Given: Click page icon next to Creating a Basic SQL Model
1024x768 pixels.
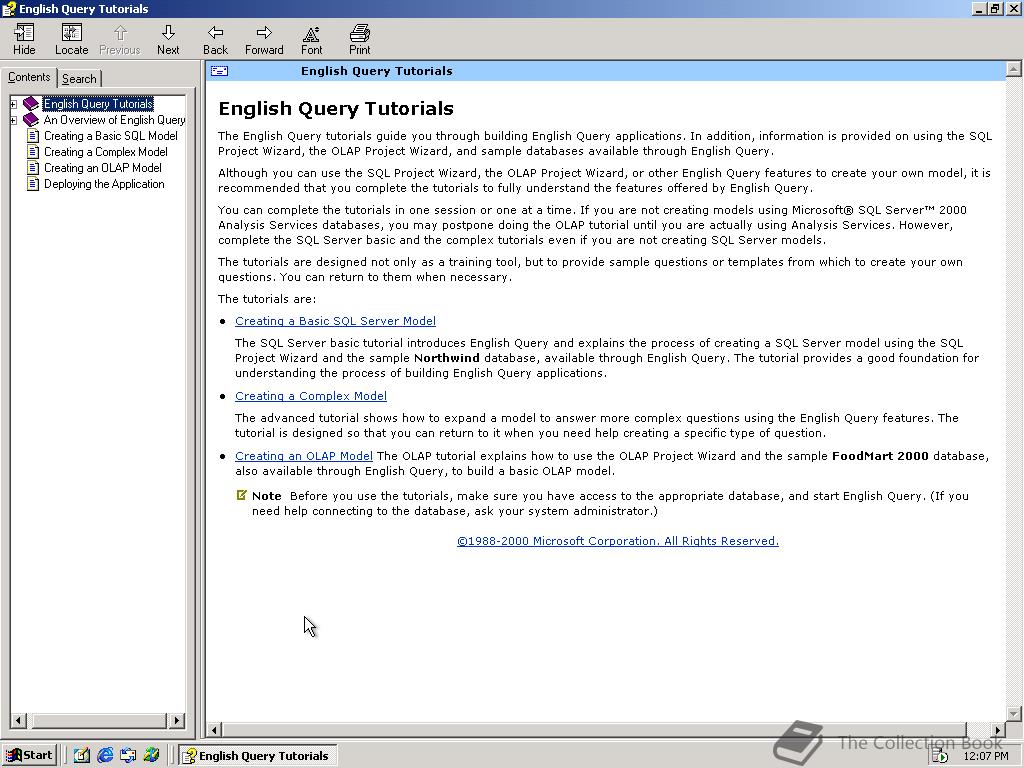Looking at the screenshot, I should point(33,136).
